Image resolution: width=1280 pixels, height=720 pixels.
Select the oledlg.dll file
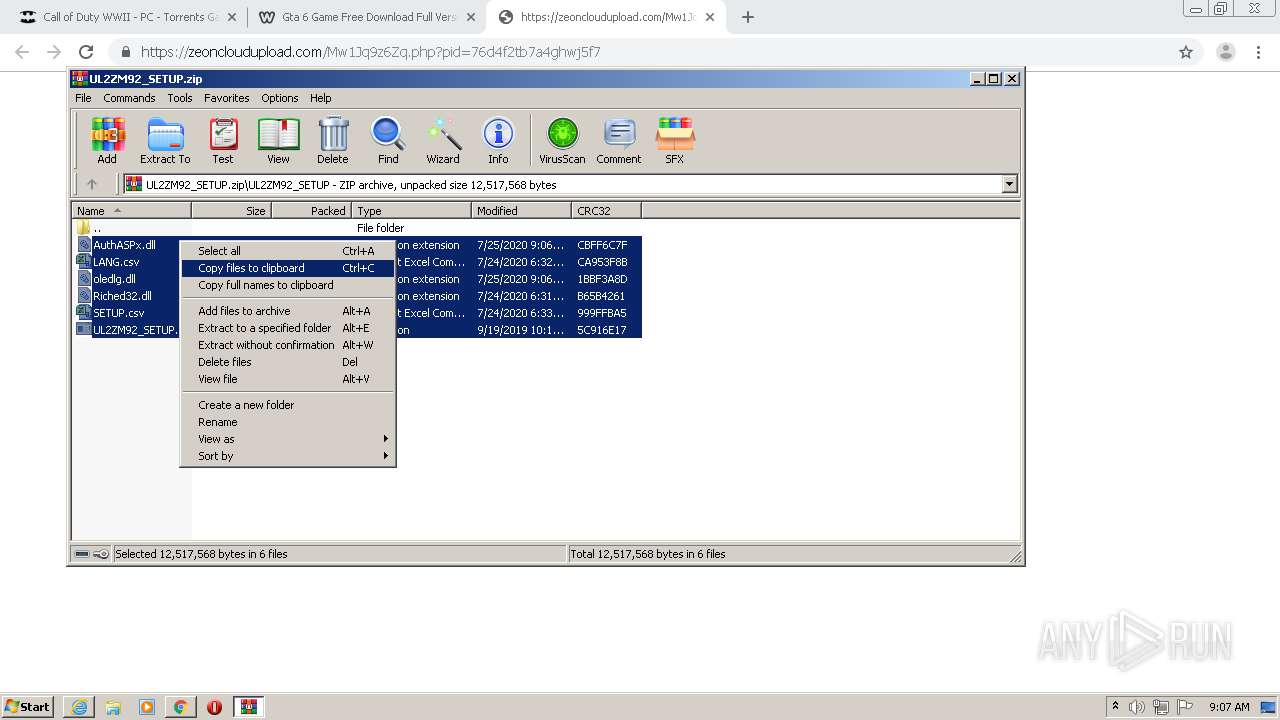click(x=114, y=279)
